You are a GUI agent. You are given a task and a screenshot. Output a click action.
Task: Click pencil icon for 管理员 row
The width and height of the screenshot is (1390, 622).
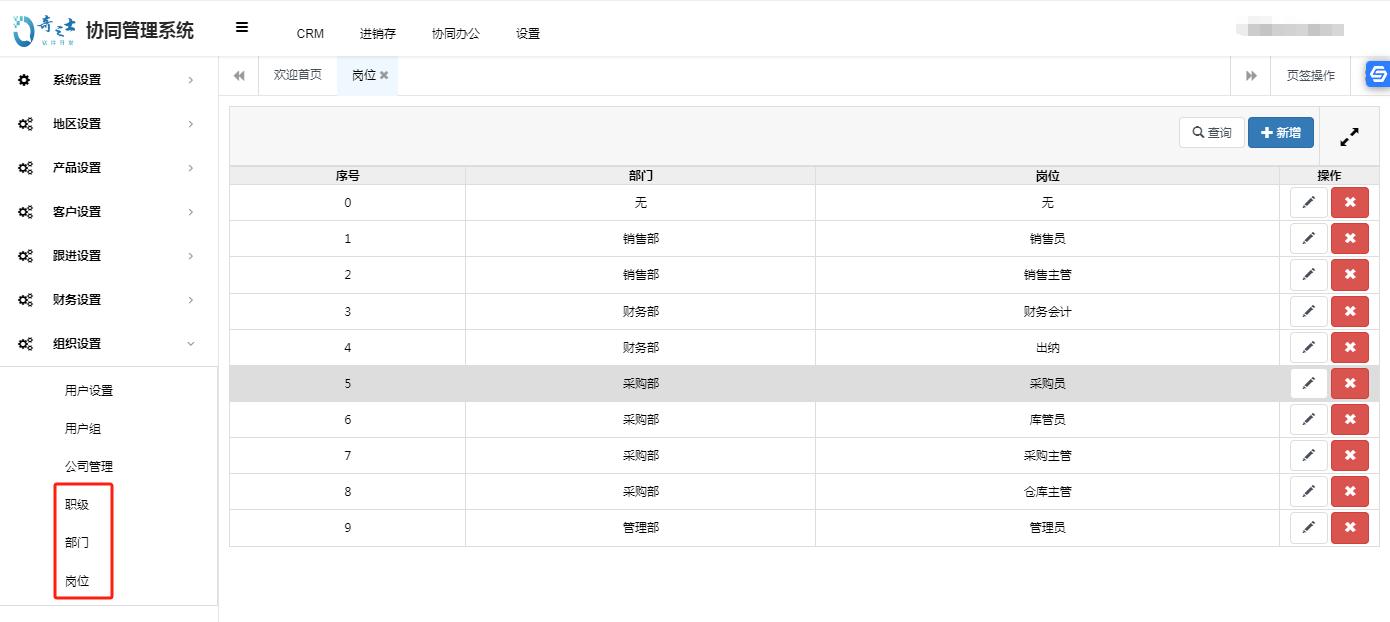(1308, 527)
